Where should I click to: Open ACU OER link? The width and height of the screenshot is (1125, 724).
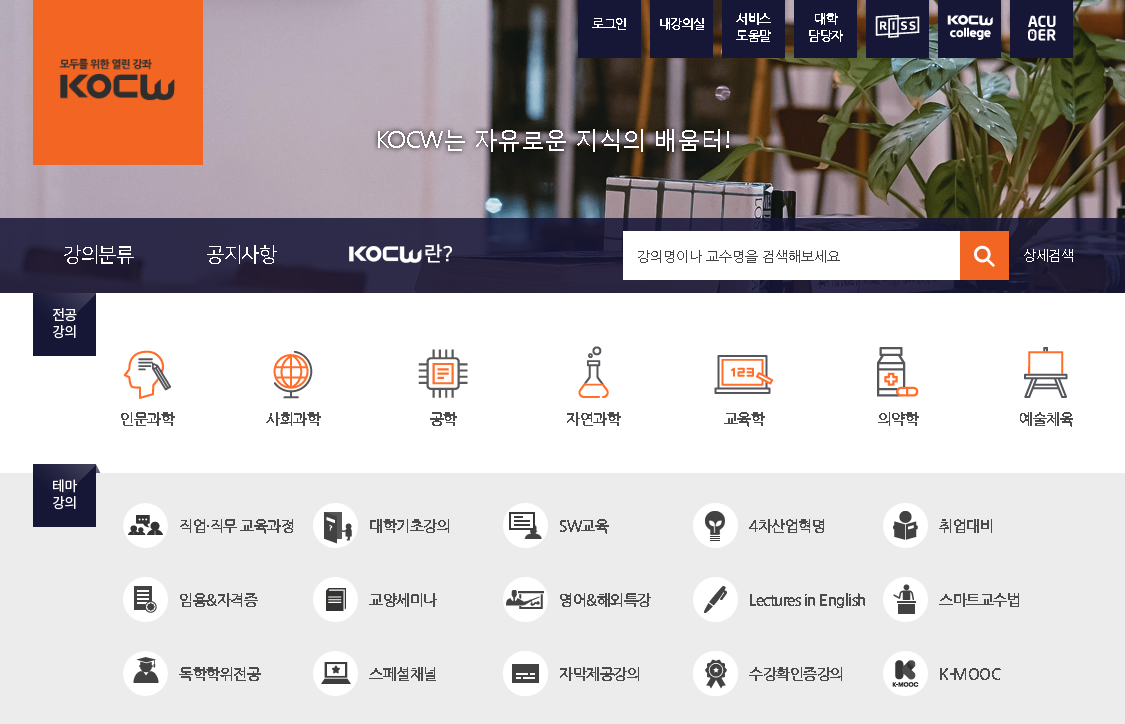tap(1041, 28)
